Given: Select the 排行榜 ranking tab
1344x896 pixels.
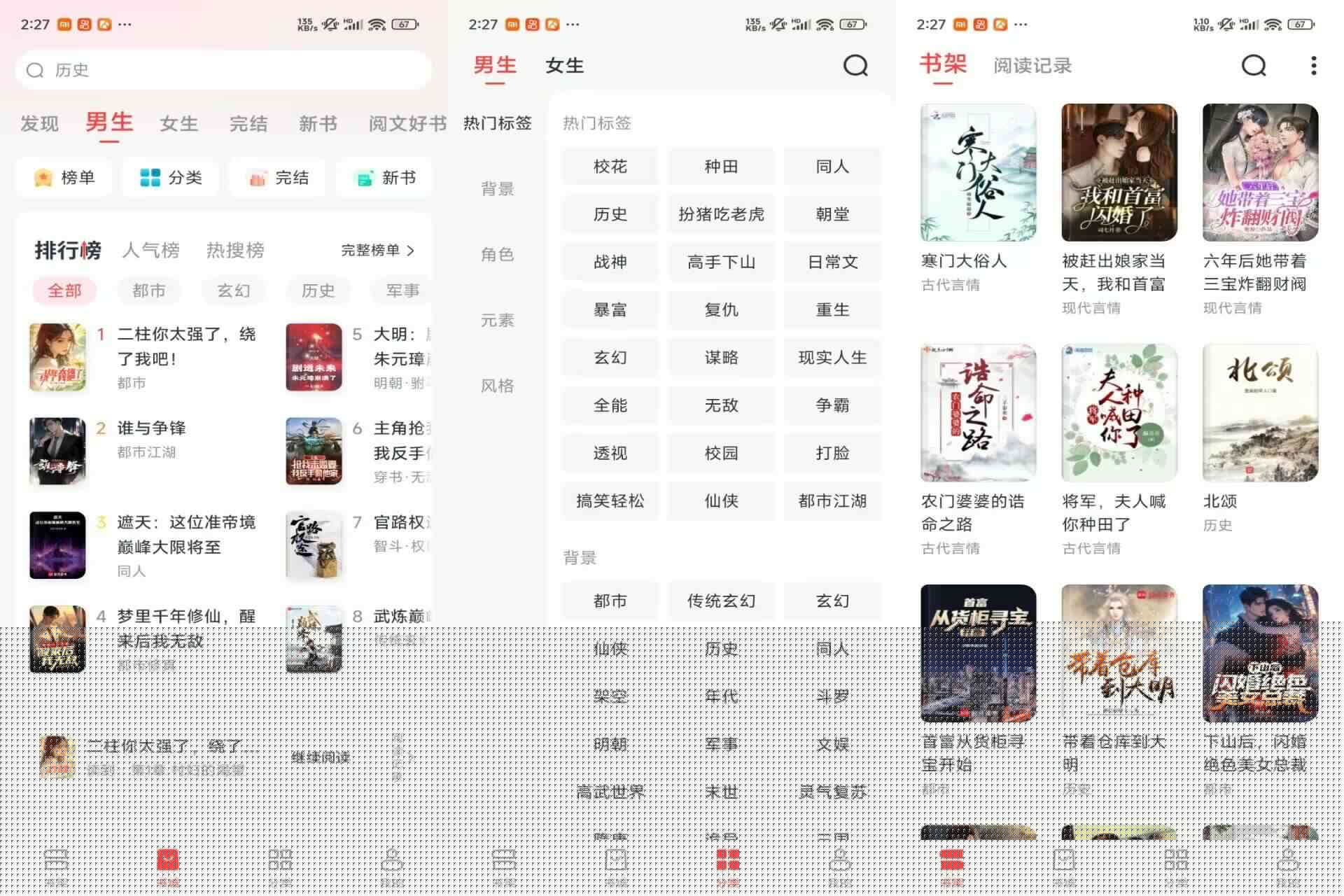Looking at the screenshot, I should [68, 250].
